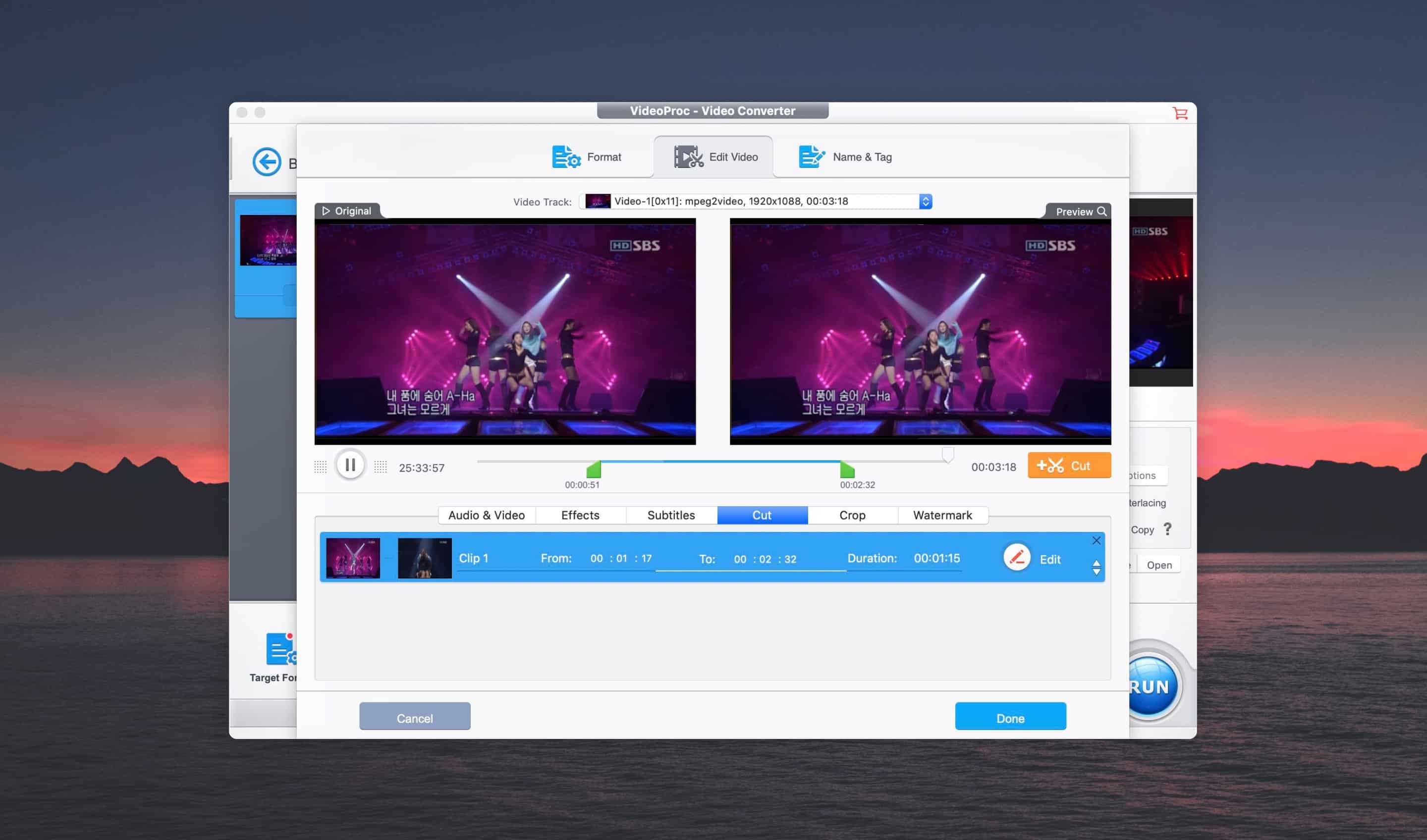Pause playback with the pause button

(350, 465)
